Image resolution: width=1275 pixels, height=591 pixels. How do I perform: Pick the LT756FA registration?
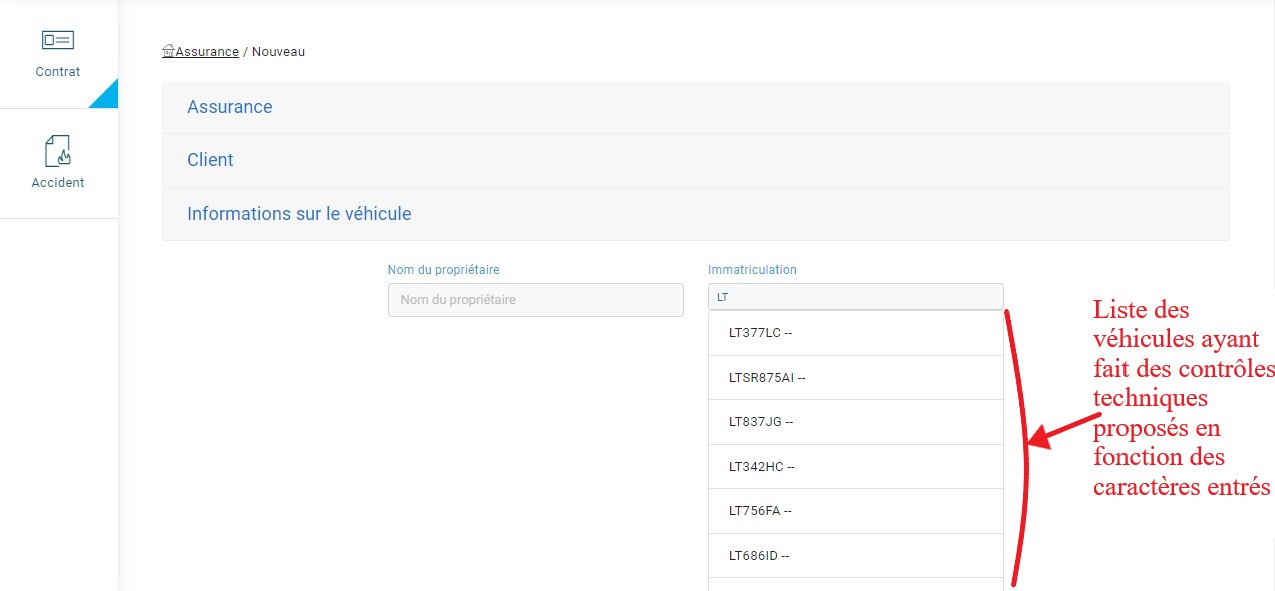click(x=856, y=511)
